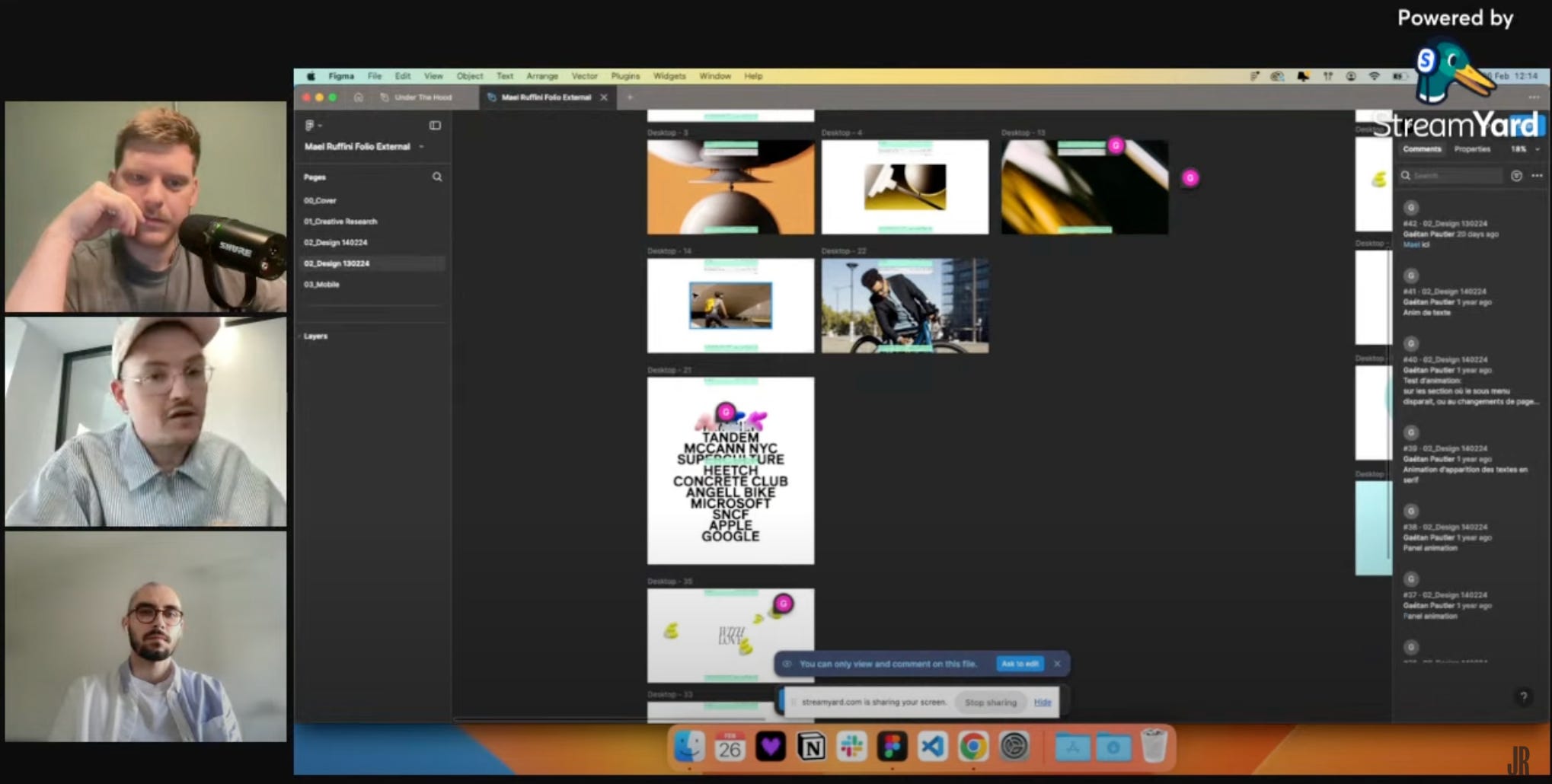This screenshot has height=784, width=1552.
Task: Select the Comments tab
Action: point(1422,149)
